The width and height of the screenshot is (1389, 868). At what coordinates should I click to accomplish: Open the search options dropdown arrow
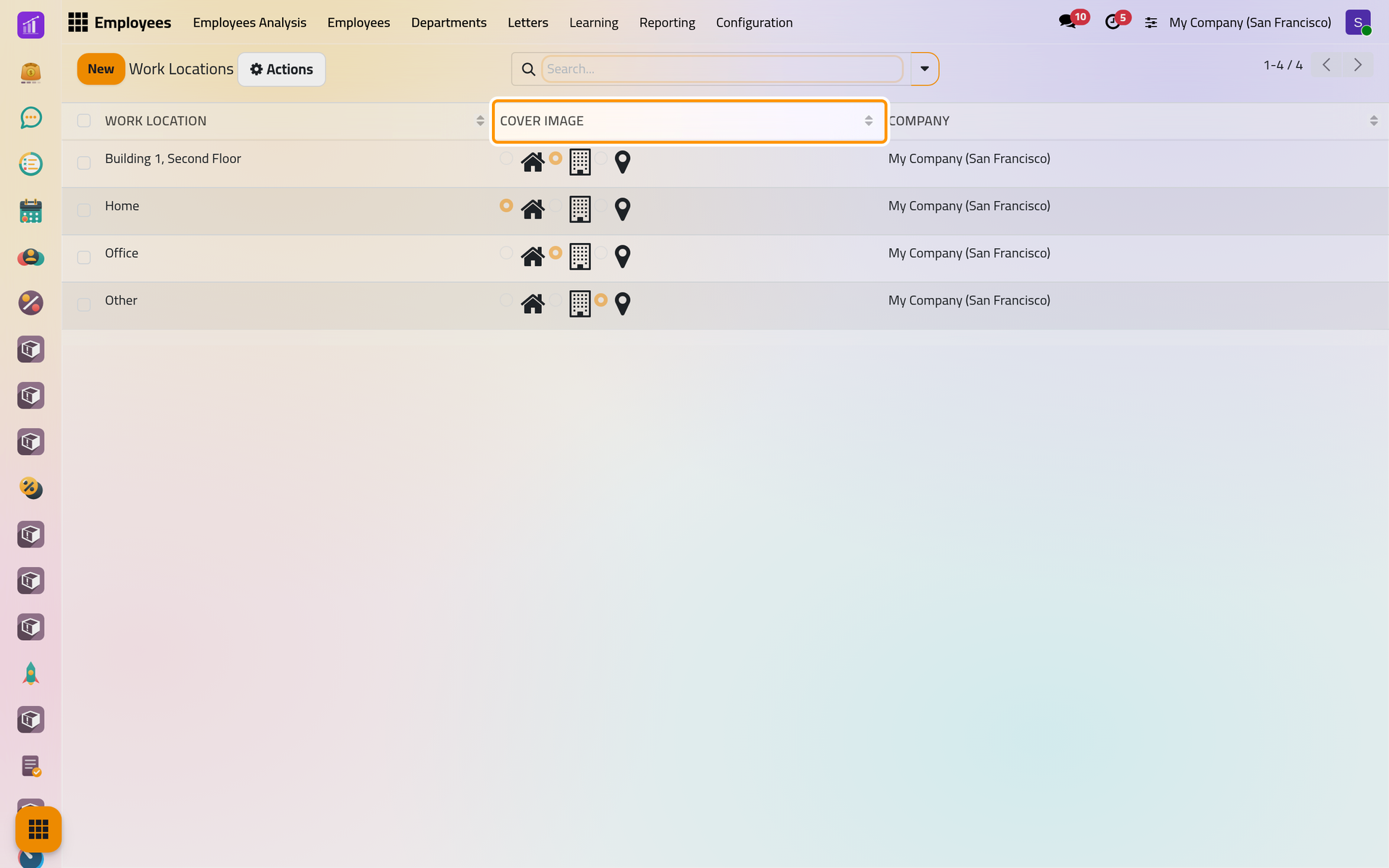[x=925, y=69]
